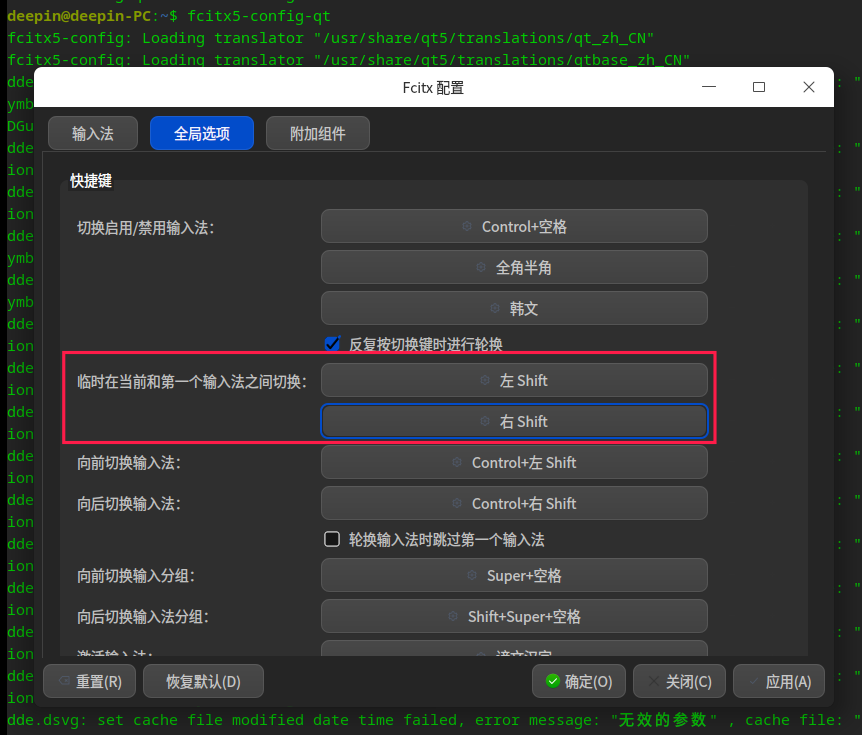Screen dimensions: 862x735
Task: Click the 右 Shift shortcut button
Action: point(514,421)
